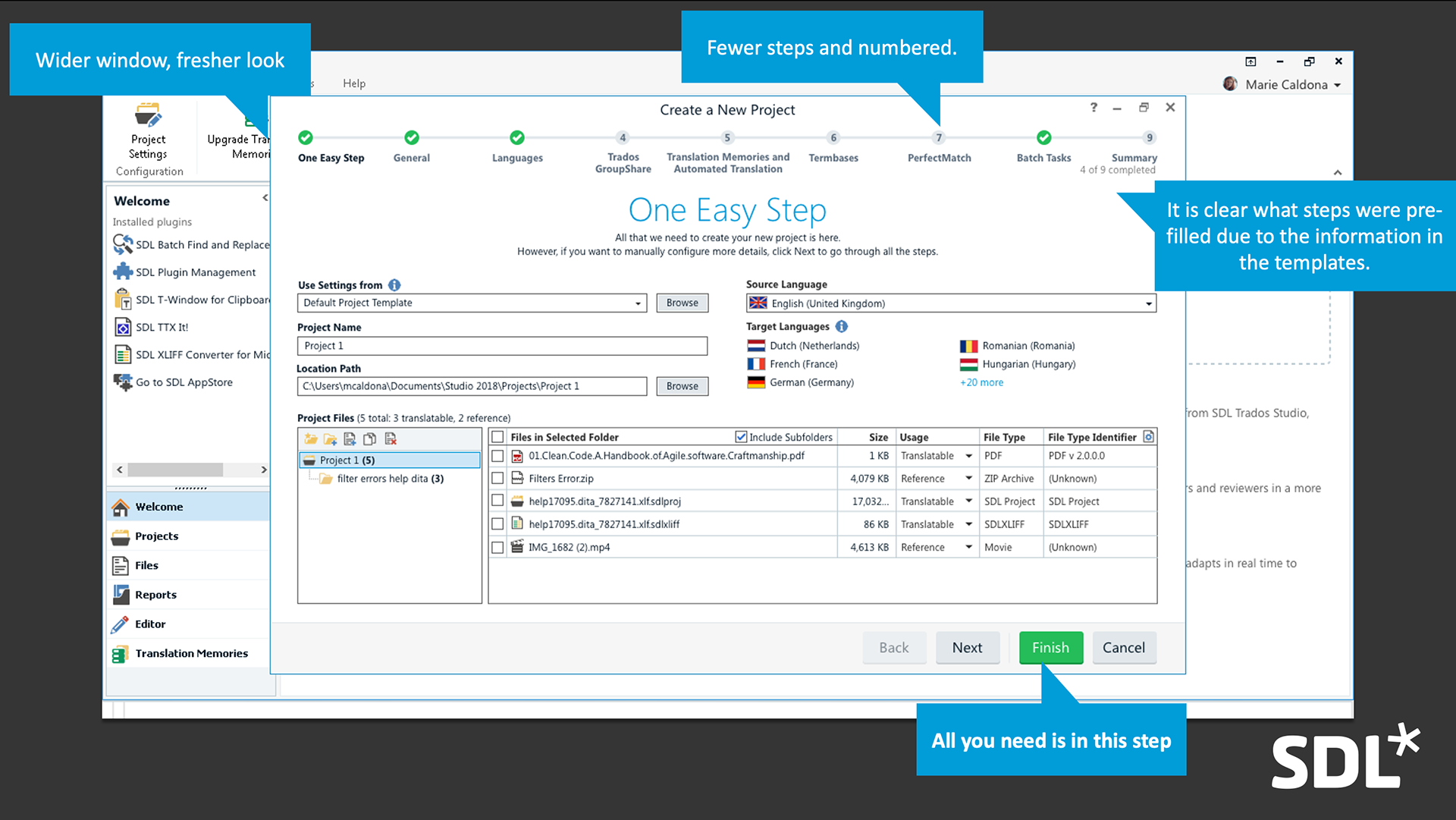Click the Project Name input field
The image size is (1456, 820).
[x=502, y=346]
